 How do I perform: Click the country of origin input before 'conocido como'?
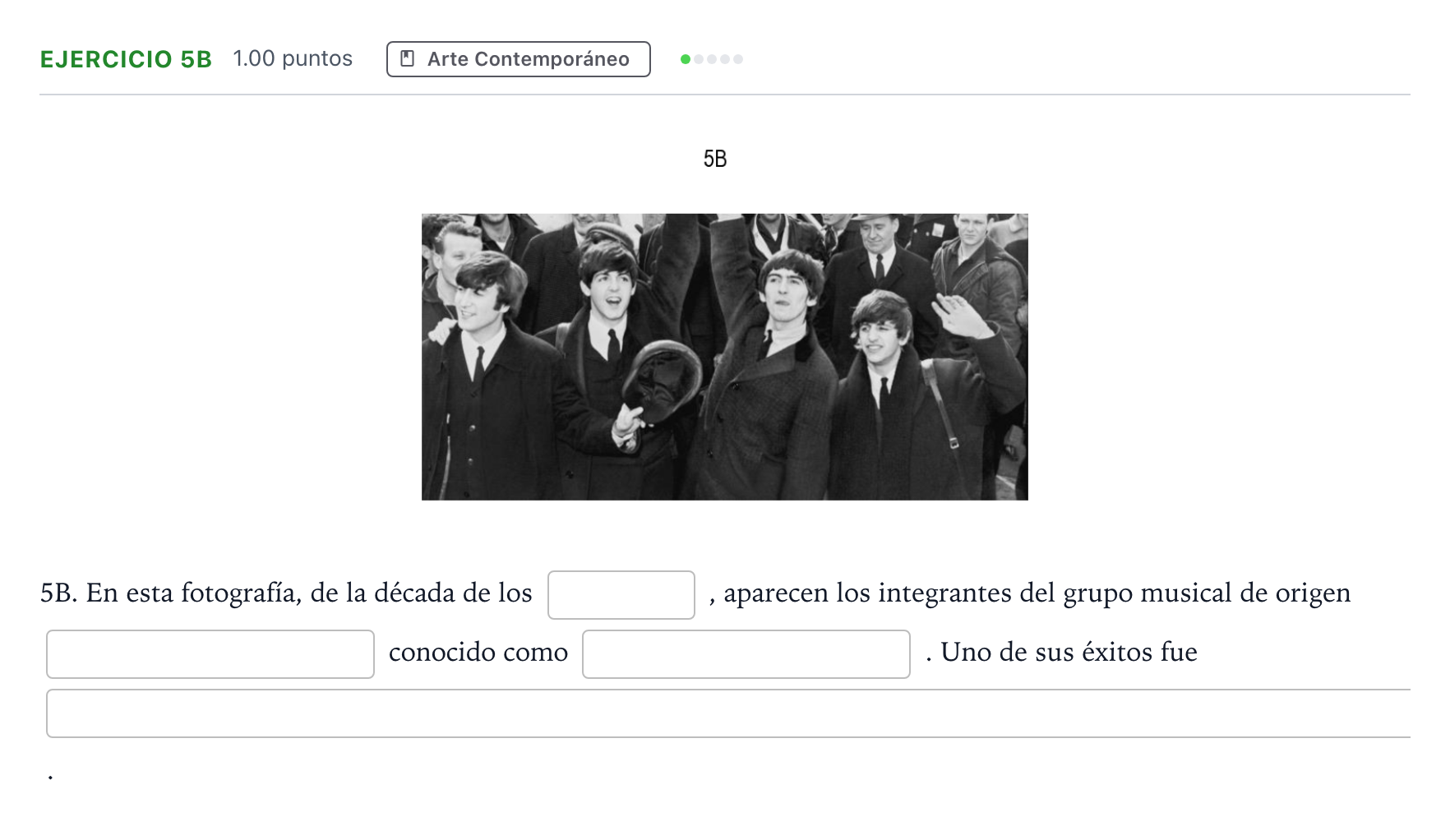click(210, 654)
